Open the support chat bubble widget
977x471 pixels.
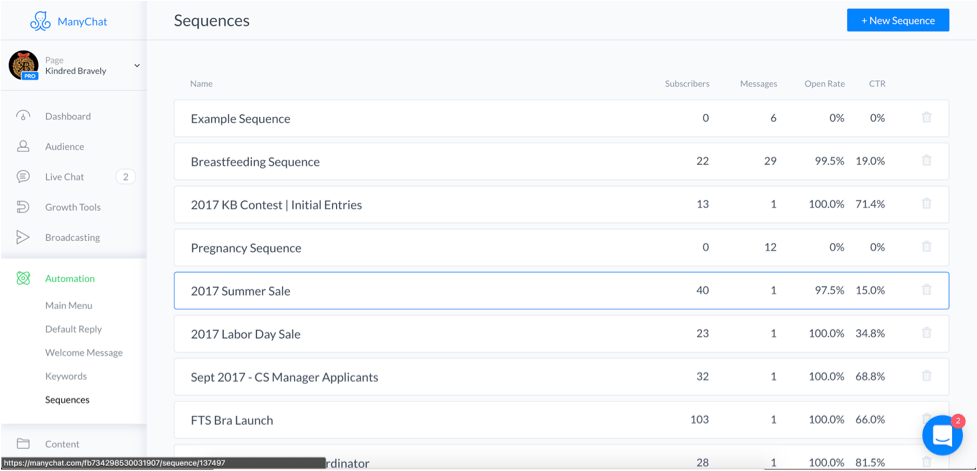coord(943,435)
